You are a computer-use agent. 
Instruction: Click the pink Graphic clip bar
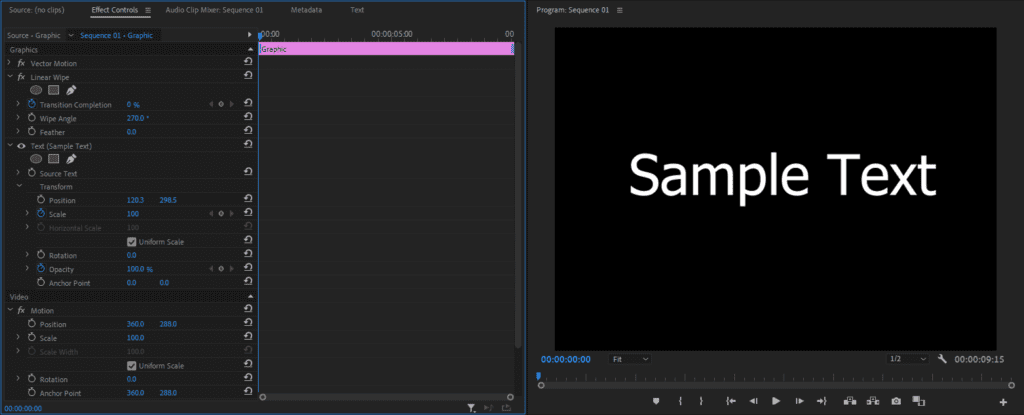click(x=387, y=49)
